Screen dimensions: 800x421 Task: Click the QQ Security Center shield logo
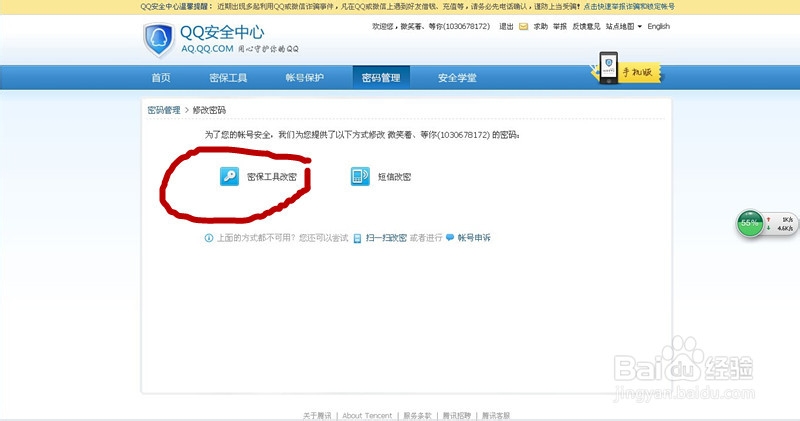point(158,40)
